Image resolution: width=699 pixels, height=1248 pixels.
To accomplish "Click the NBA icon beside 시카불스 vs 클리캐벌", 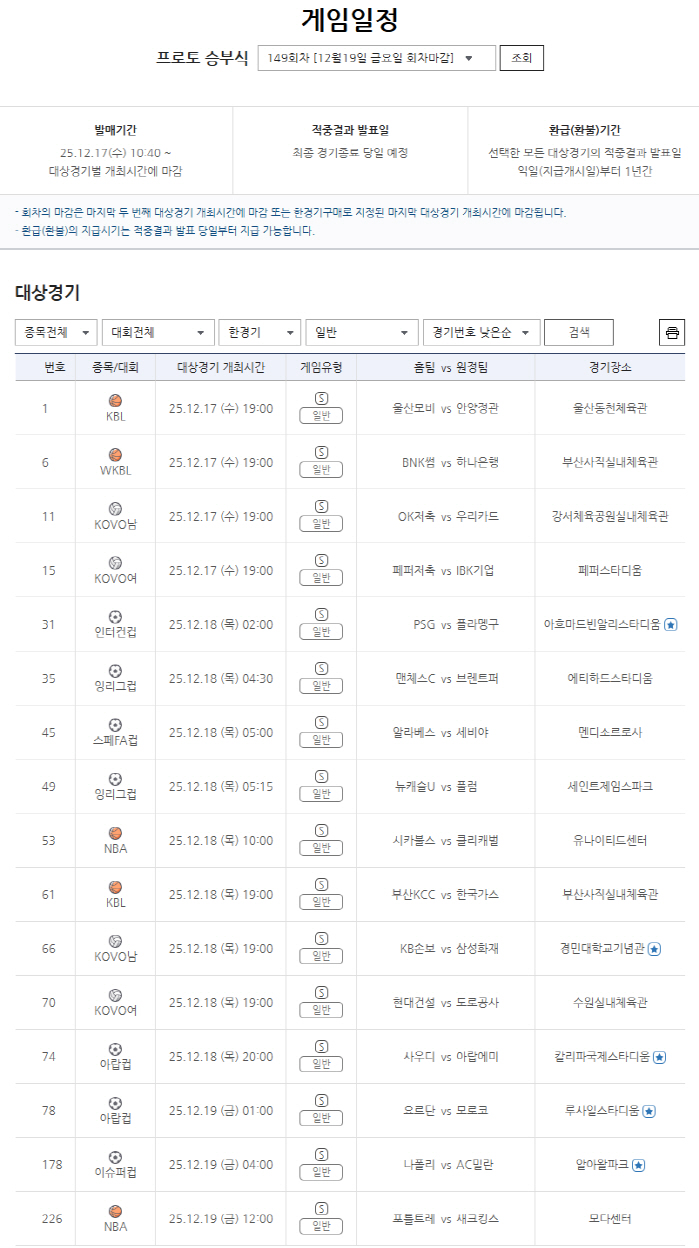I will (x=115, y=835).
